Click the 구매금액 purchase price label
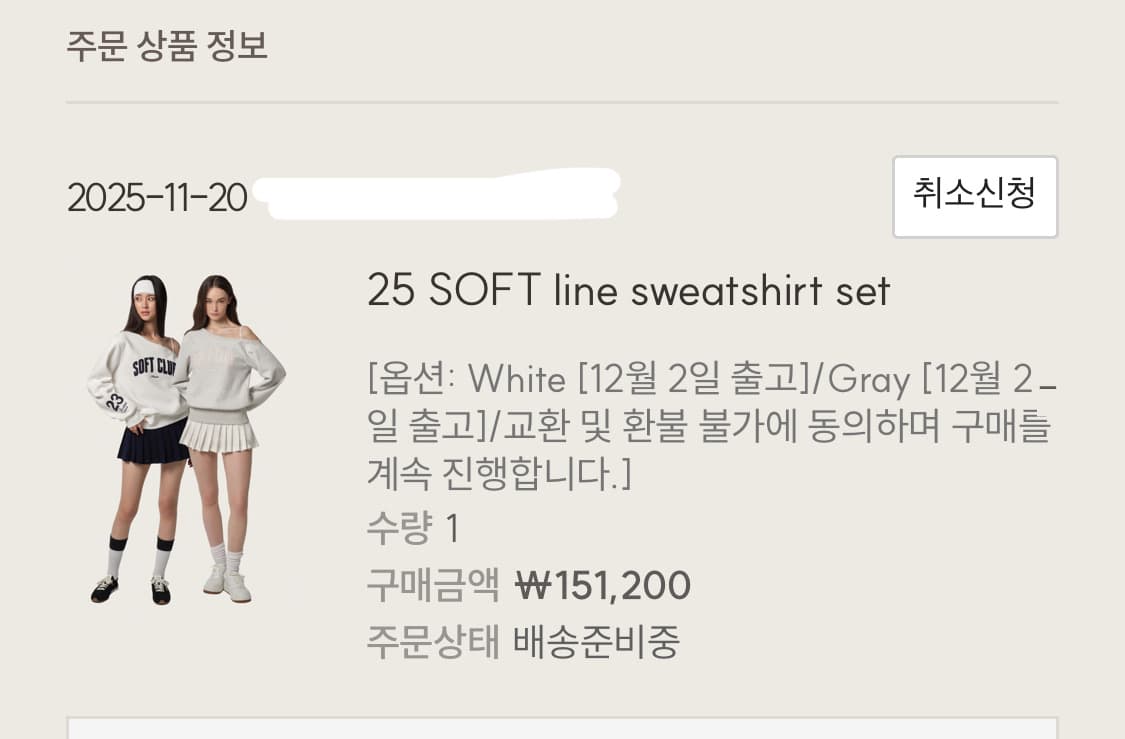Image resolution: width=1125 pixels, height=739 pixels. coord(432,585)
